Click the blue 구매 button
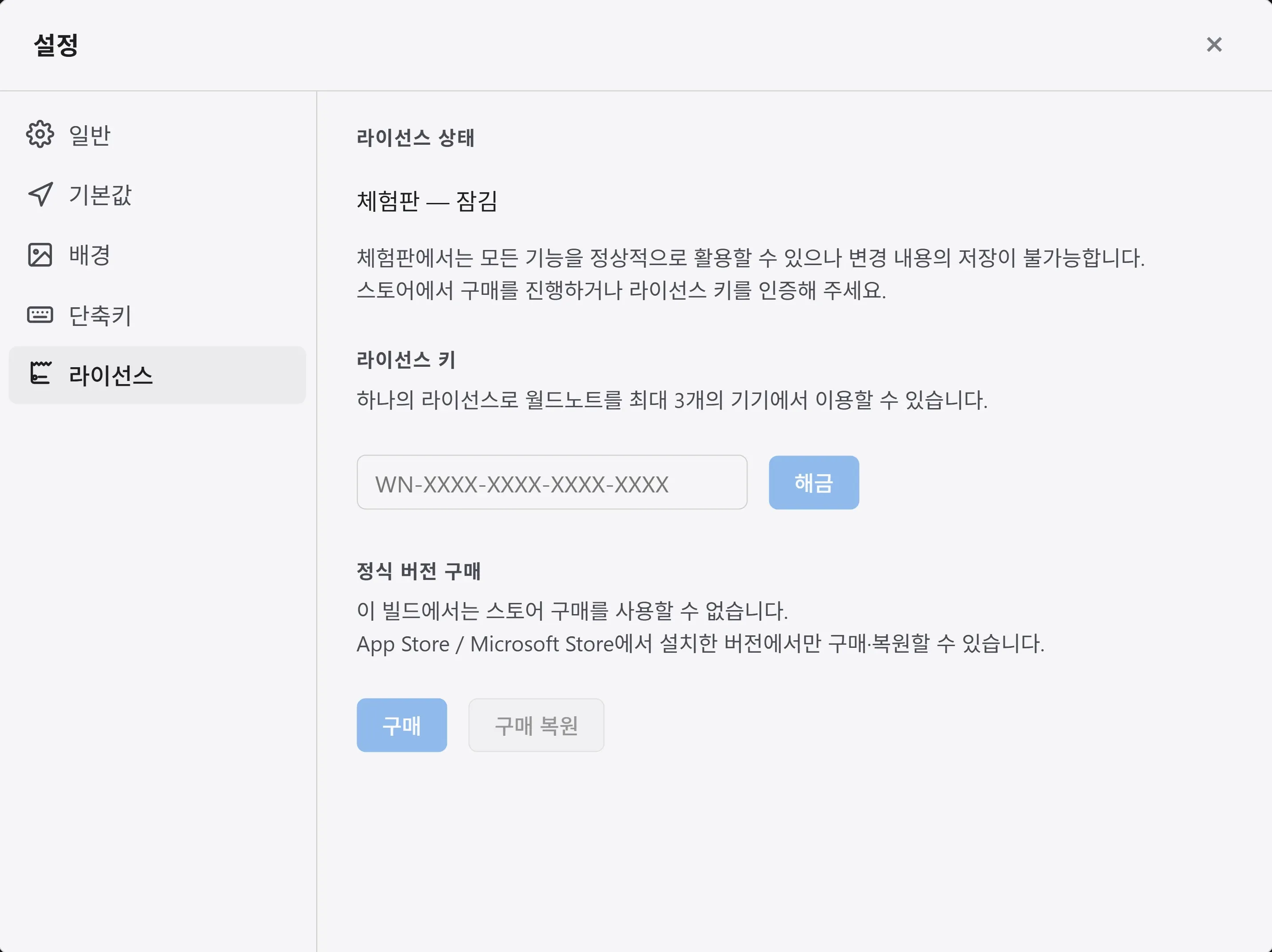 pos(401,725)
